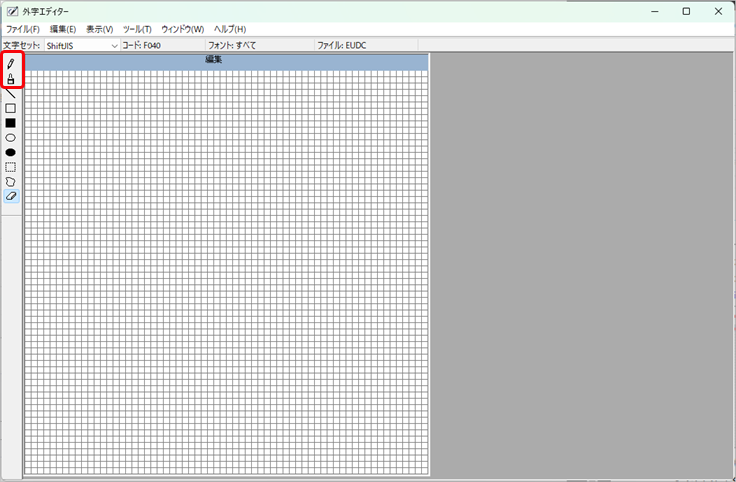The width and height of the screenshot is (736, 482).
Task: Open the 表示(V) menu
Action: (x=99, y=29)
